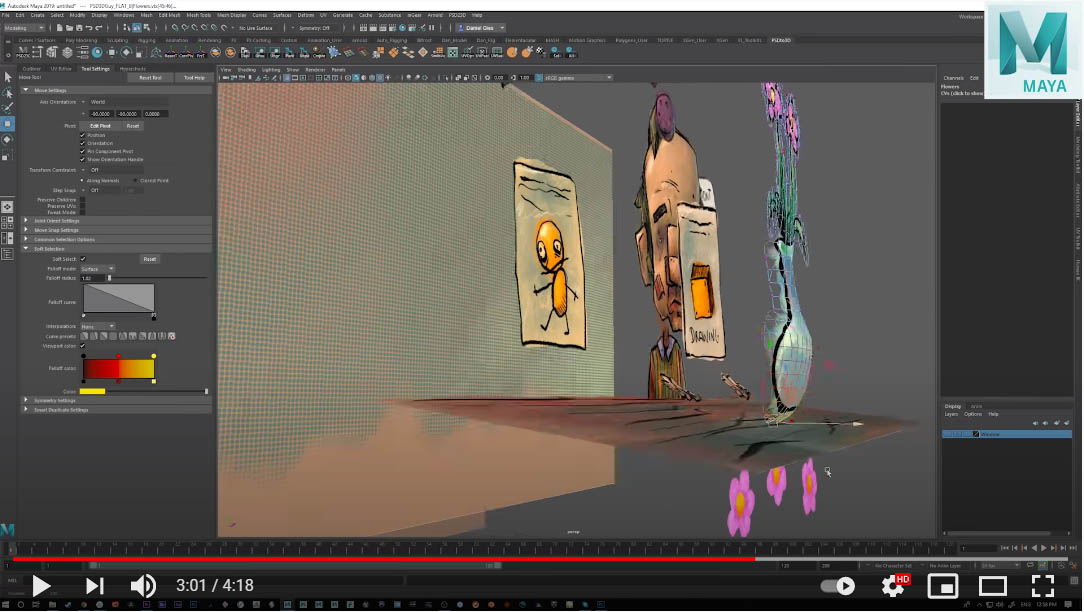The width and height of the screenshot is (1084, 612).
Task: Click the Undo arrow icon
Action: [x=89, y=28]
